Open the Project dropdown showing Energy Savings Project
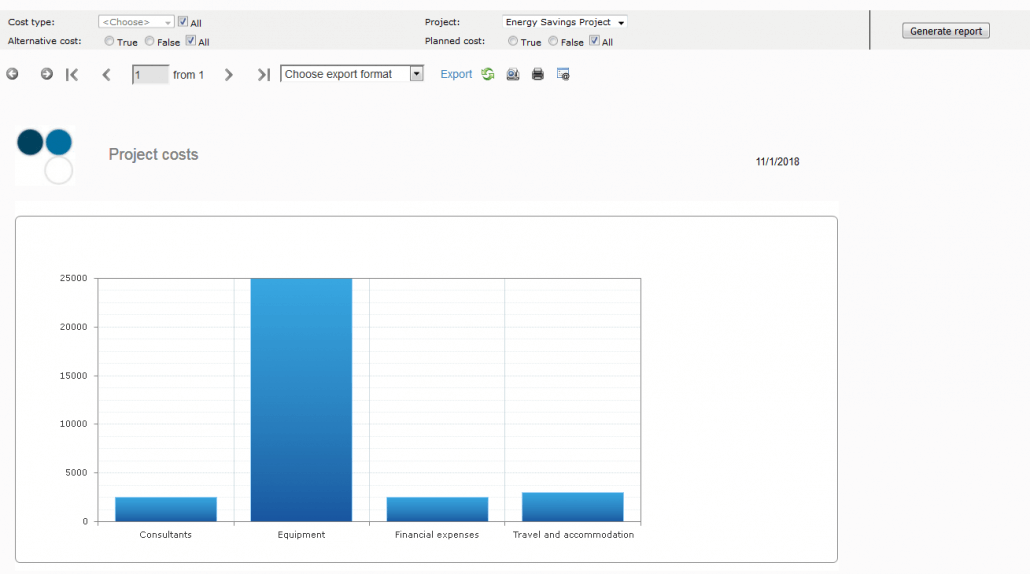The width and height of the screenshot is (1030, 574). (x=565, y=21)
